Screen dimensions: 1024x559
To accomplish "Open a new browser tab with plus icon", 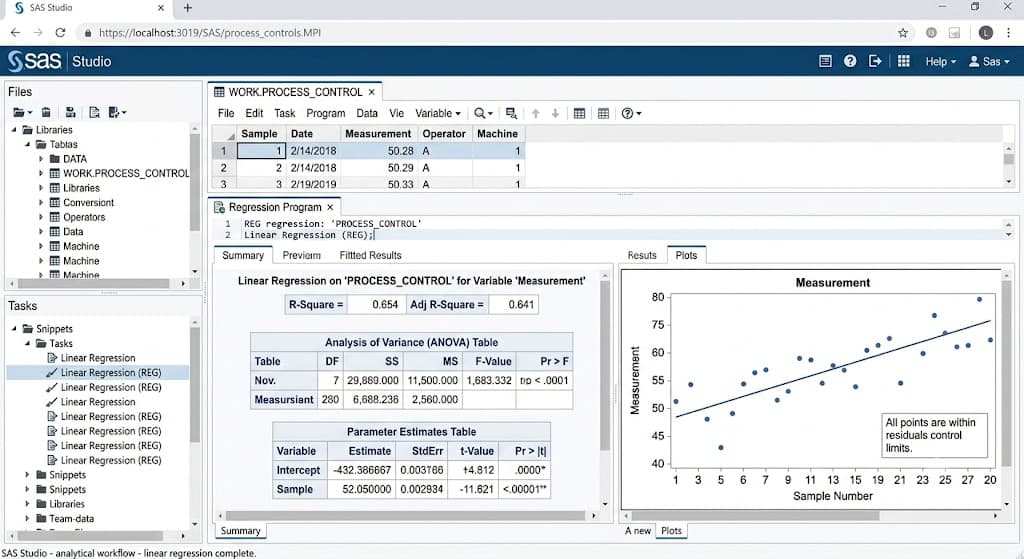I will (187, 8).
